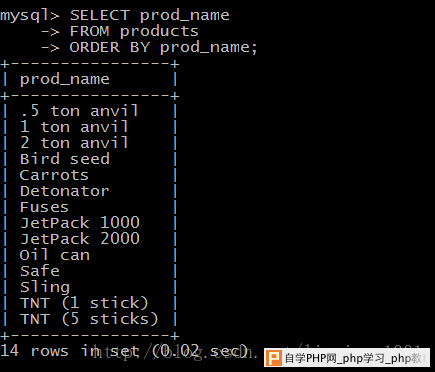Click the '14 rows in set' status line

[x=124, y=351]
